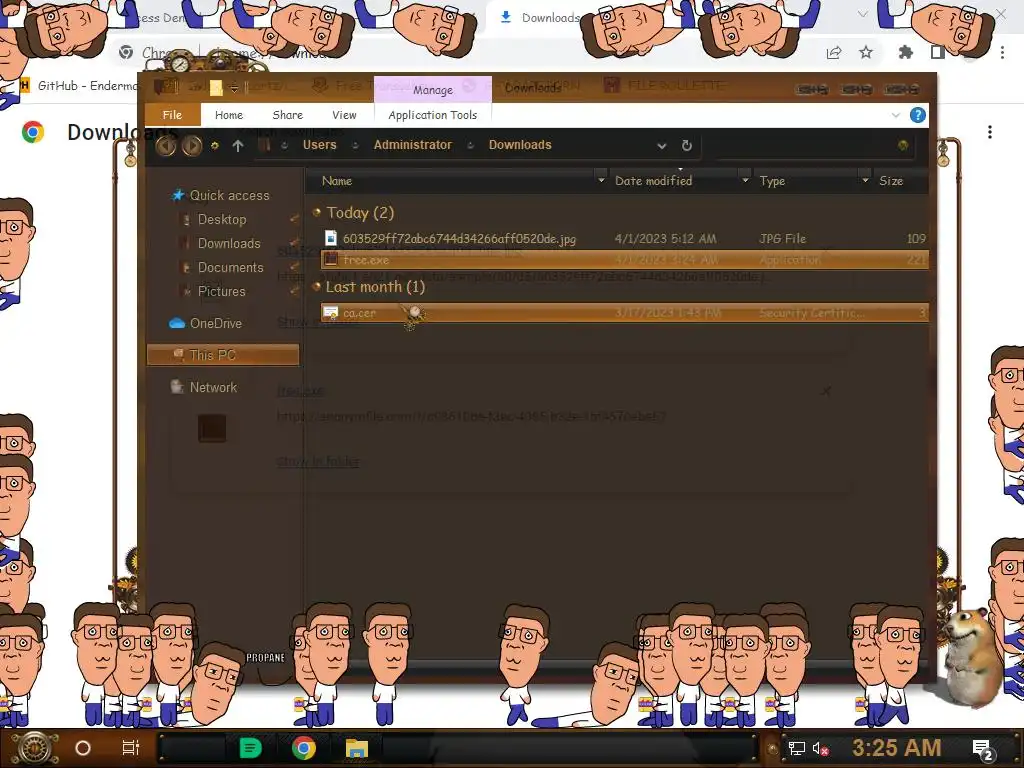Screen dimensions: 1024x768
Task: Open Downloads page more actions menu
Action: pos(990,133)
